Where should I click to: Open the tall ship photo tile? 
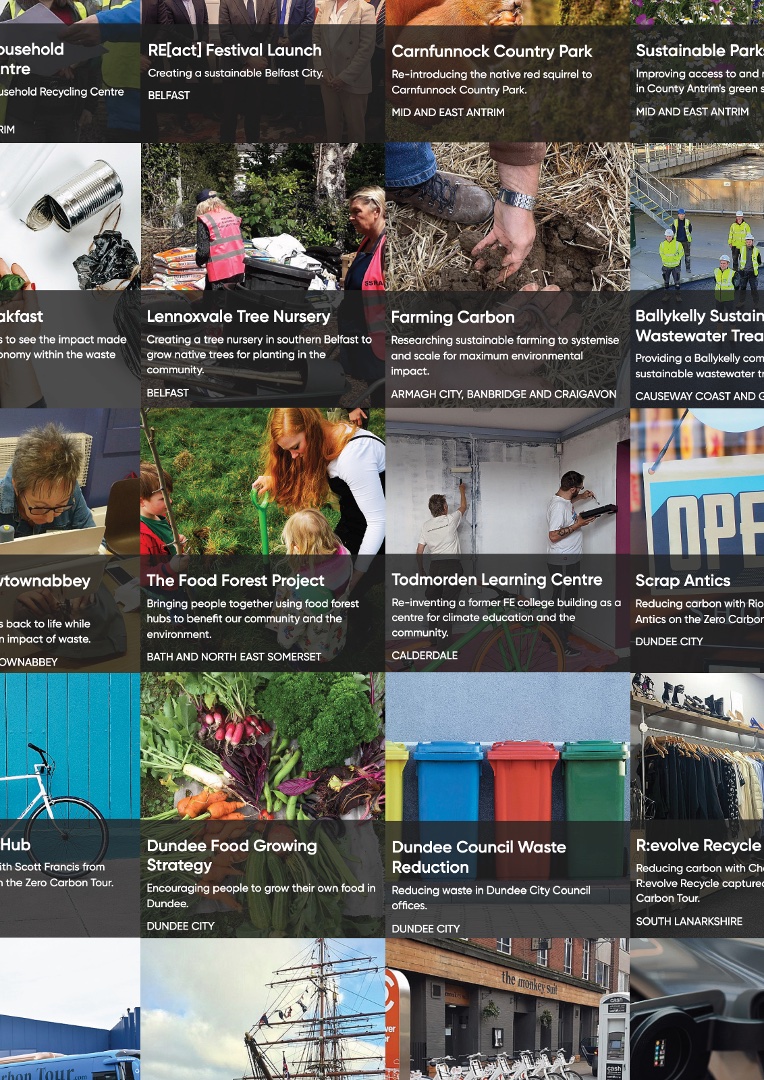pos(262,1008)
